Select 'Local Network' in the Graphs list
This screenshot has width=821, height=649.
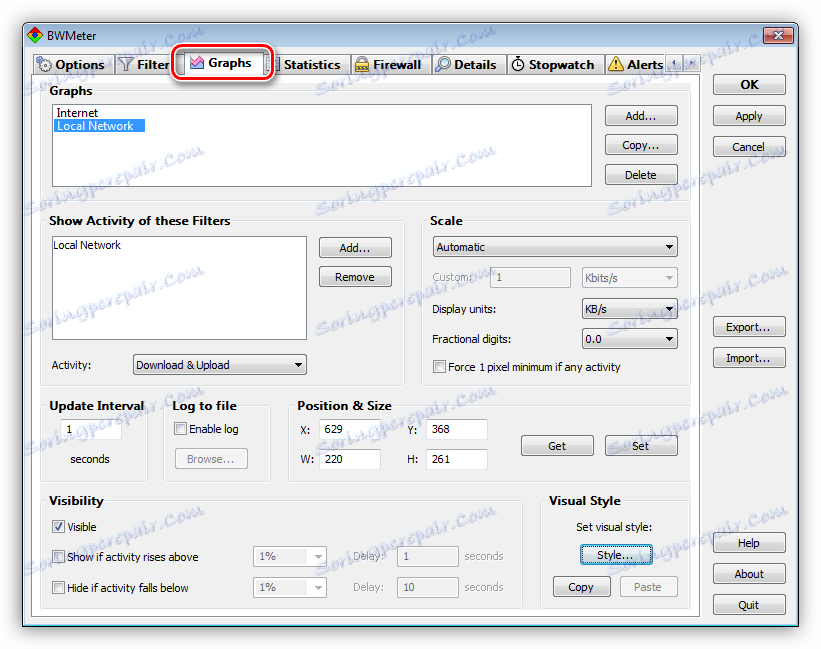(x=99, y=126)
